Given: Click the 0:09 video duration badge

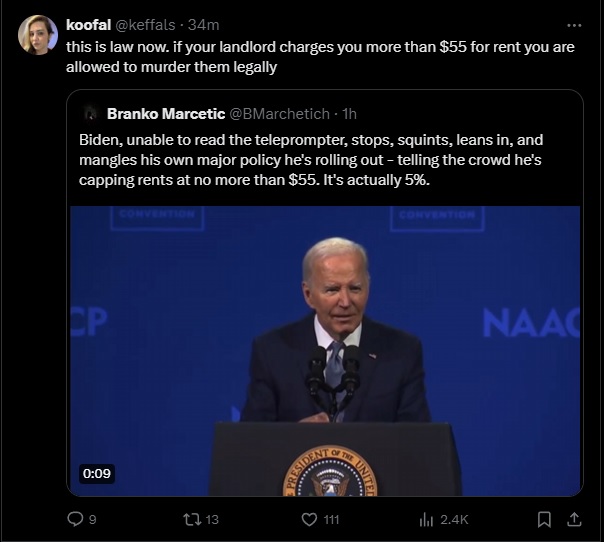Looking at the screenshot, I should pyautogui.click(x=97, y=473).
